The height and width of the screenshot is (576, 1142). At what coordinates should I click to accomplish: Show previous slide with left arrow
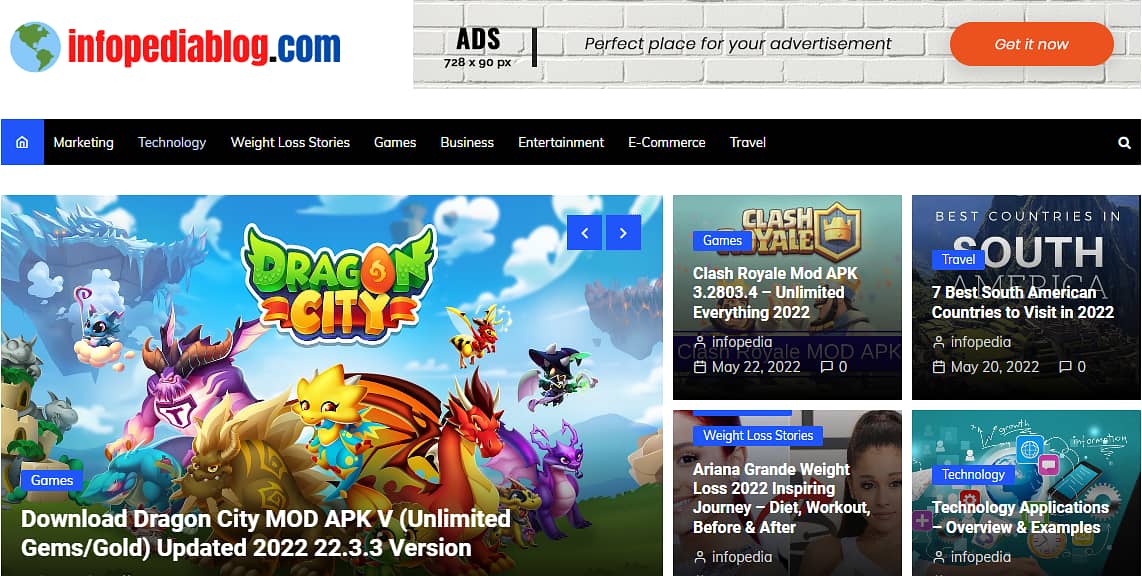584,232
